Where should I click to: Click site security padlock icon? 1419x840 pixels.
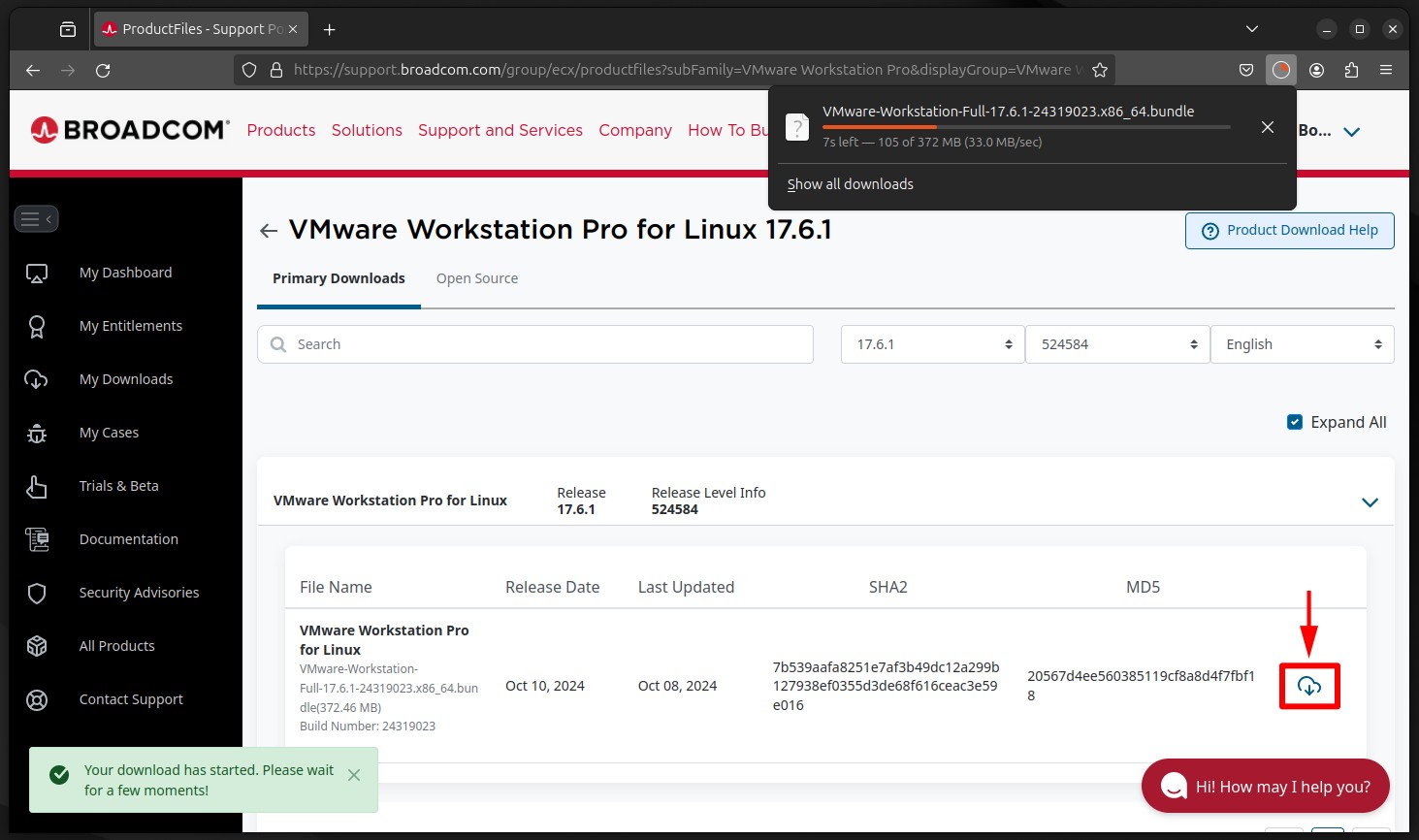(x=275, y=70)
